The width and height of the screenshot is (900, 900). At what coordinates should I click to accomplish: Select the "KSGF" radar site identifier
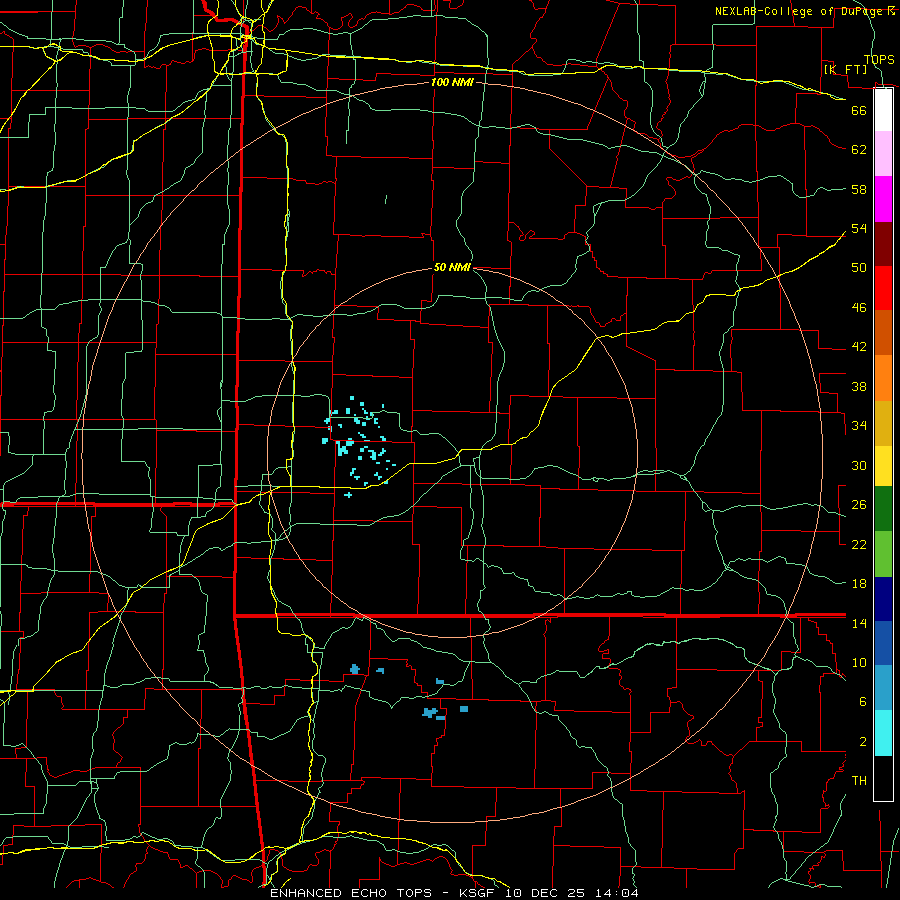(479, 893)
